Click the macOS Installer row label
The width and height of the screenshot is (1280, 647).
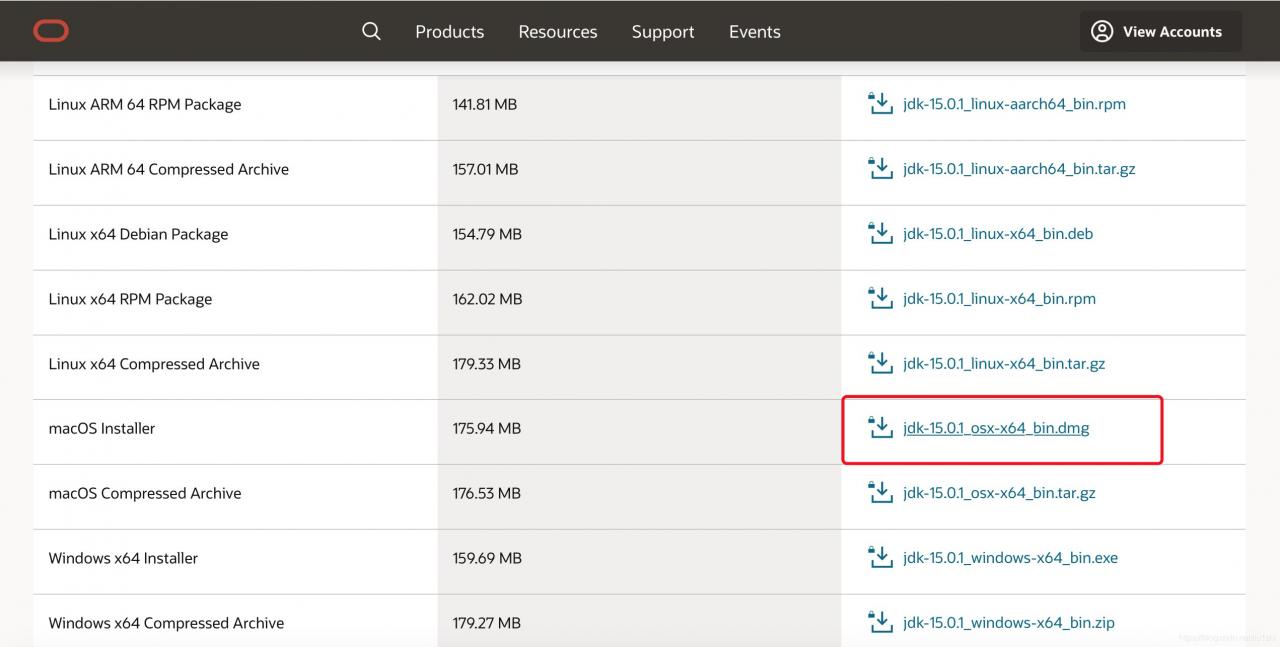[102, 428]
